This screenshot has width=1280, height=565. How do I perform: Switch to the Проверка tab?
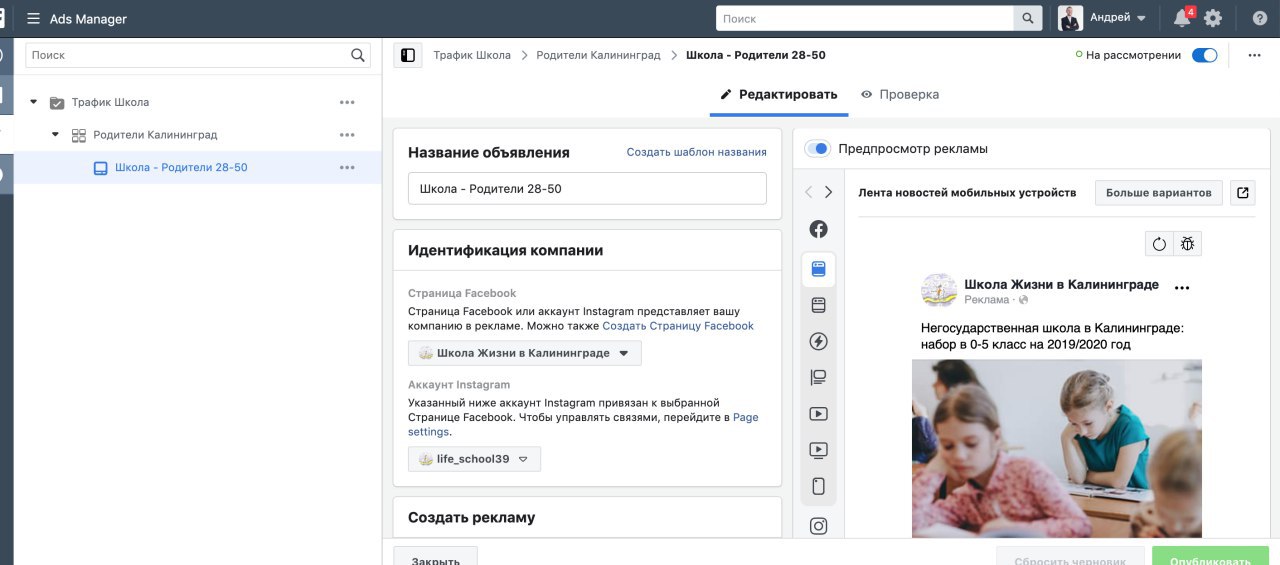click(x=900, y=95)
